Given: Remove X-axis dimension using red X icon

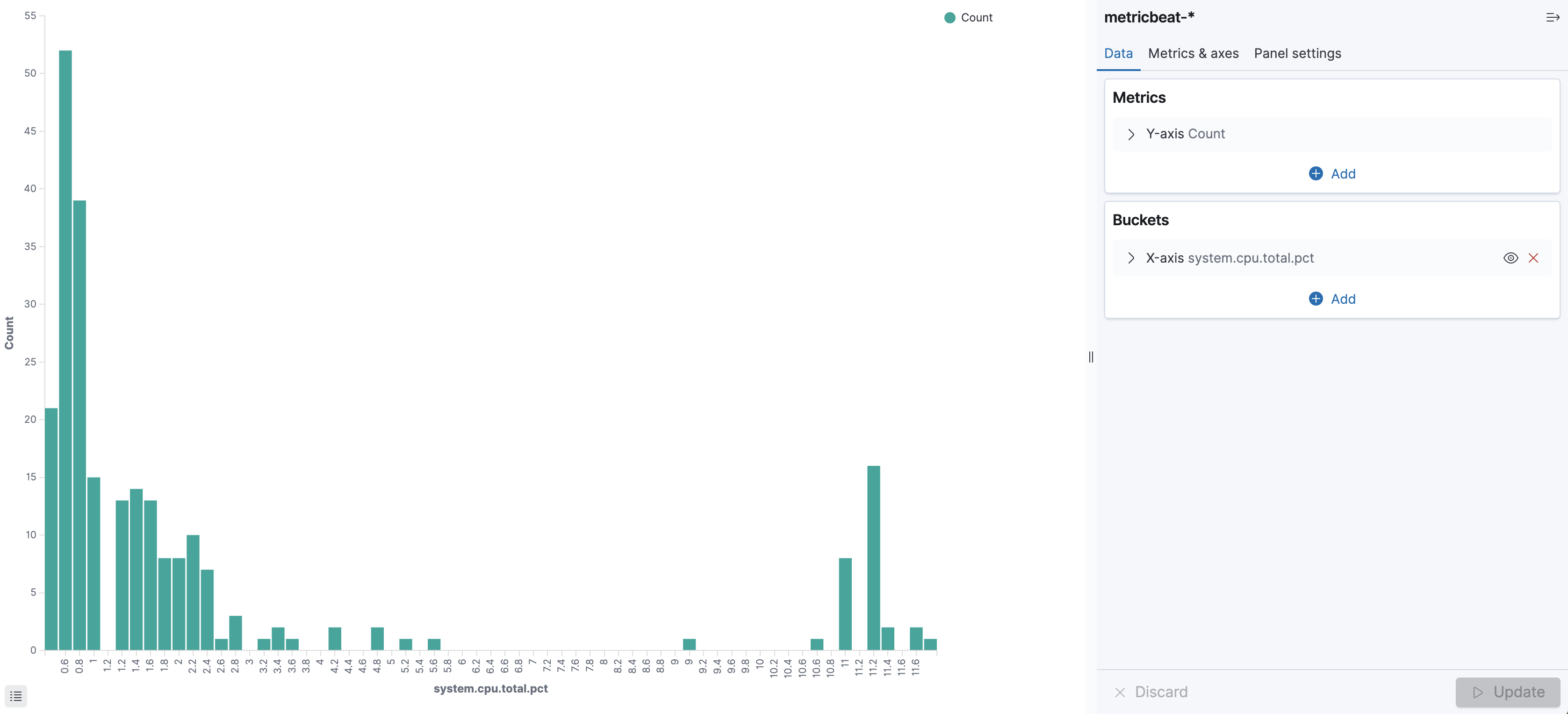Looking at the screenshot, I should 1534,258.
